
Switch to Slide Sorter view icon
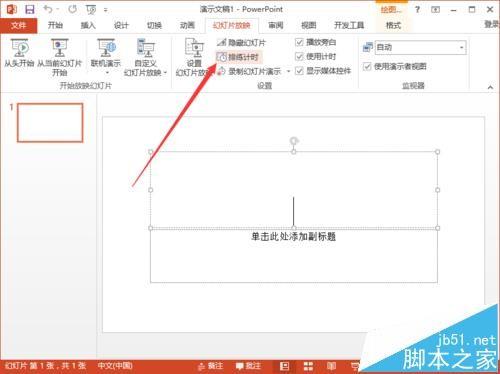click(x=308, y=366)
